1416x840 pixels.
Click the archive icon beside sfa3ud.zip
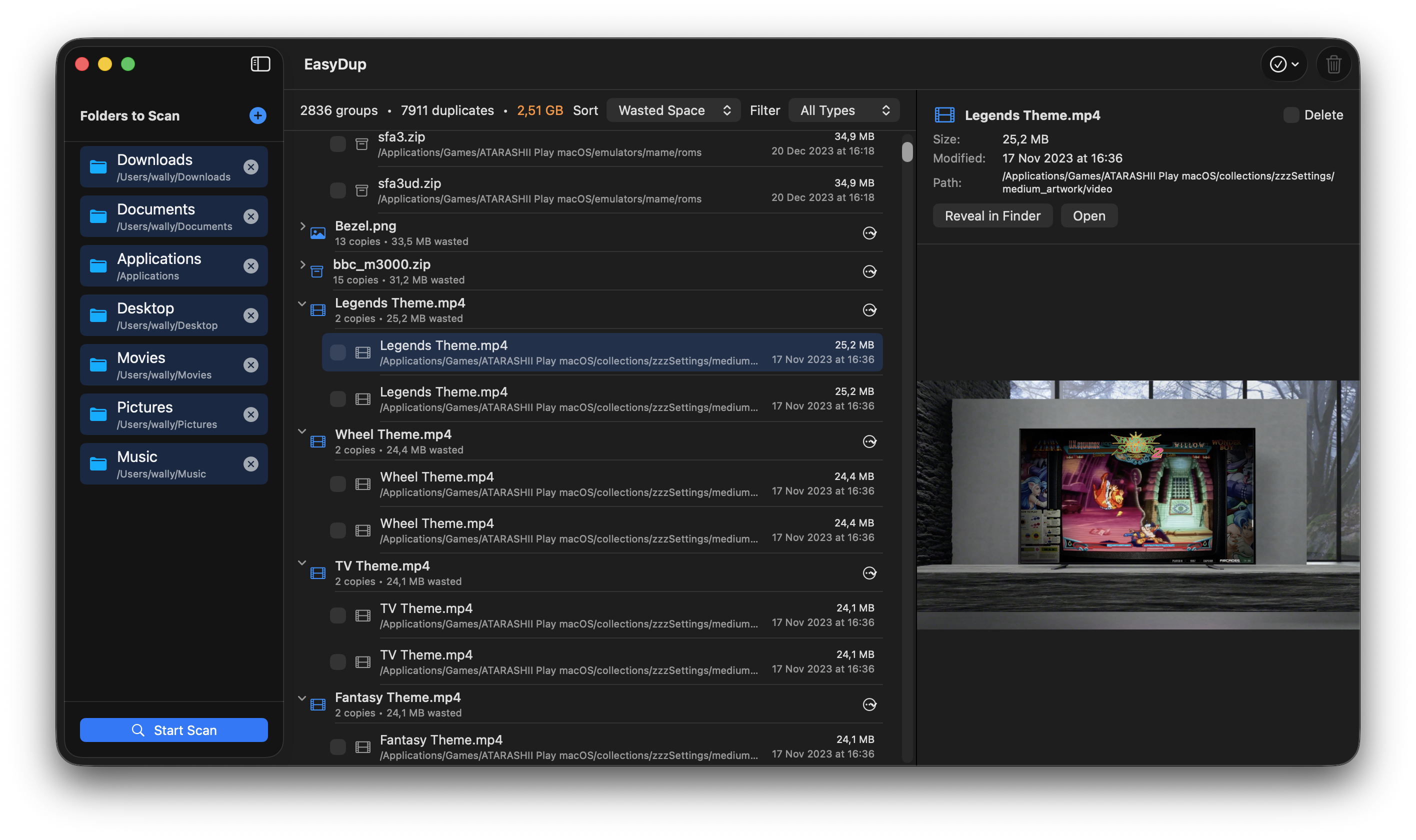coord(362,190)
